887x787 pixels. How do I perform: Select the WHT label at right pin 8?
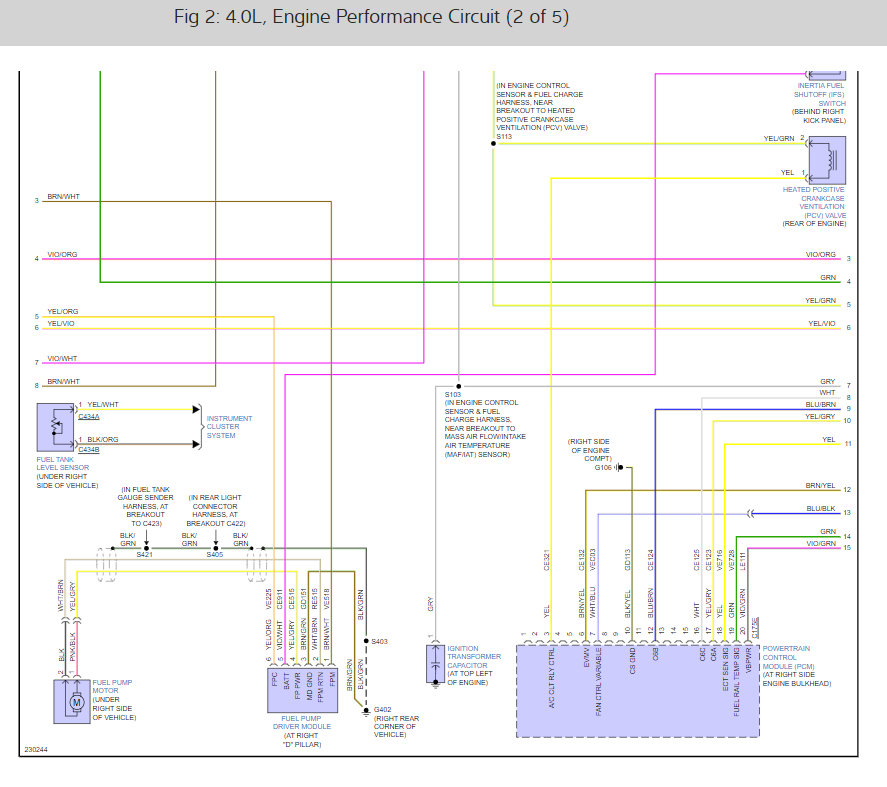827,393
